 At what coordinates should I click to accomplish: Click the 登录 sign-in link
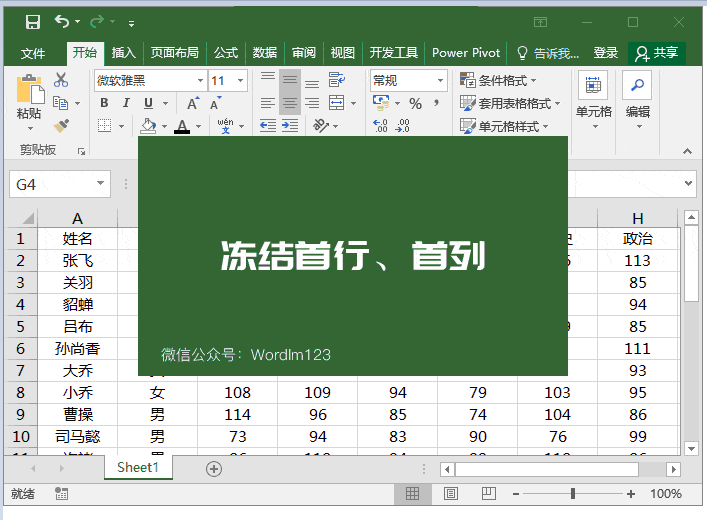click(605, 53)
